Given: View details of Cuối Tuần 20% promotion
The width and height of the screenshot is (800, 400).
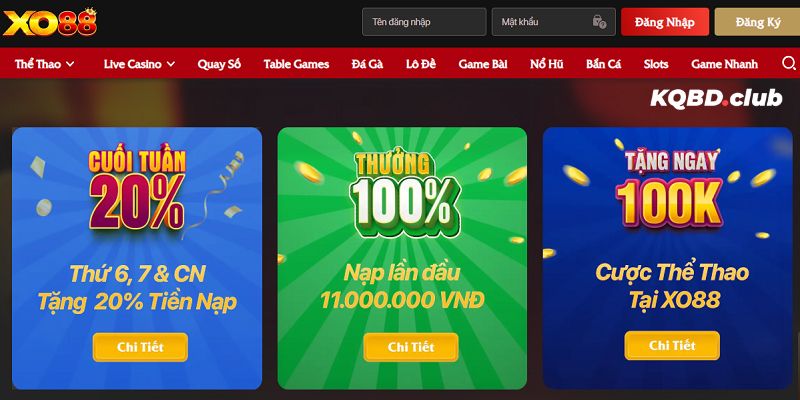Looking at the screenshot, I should coord(140,347).
